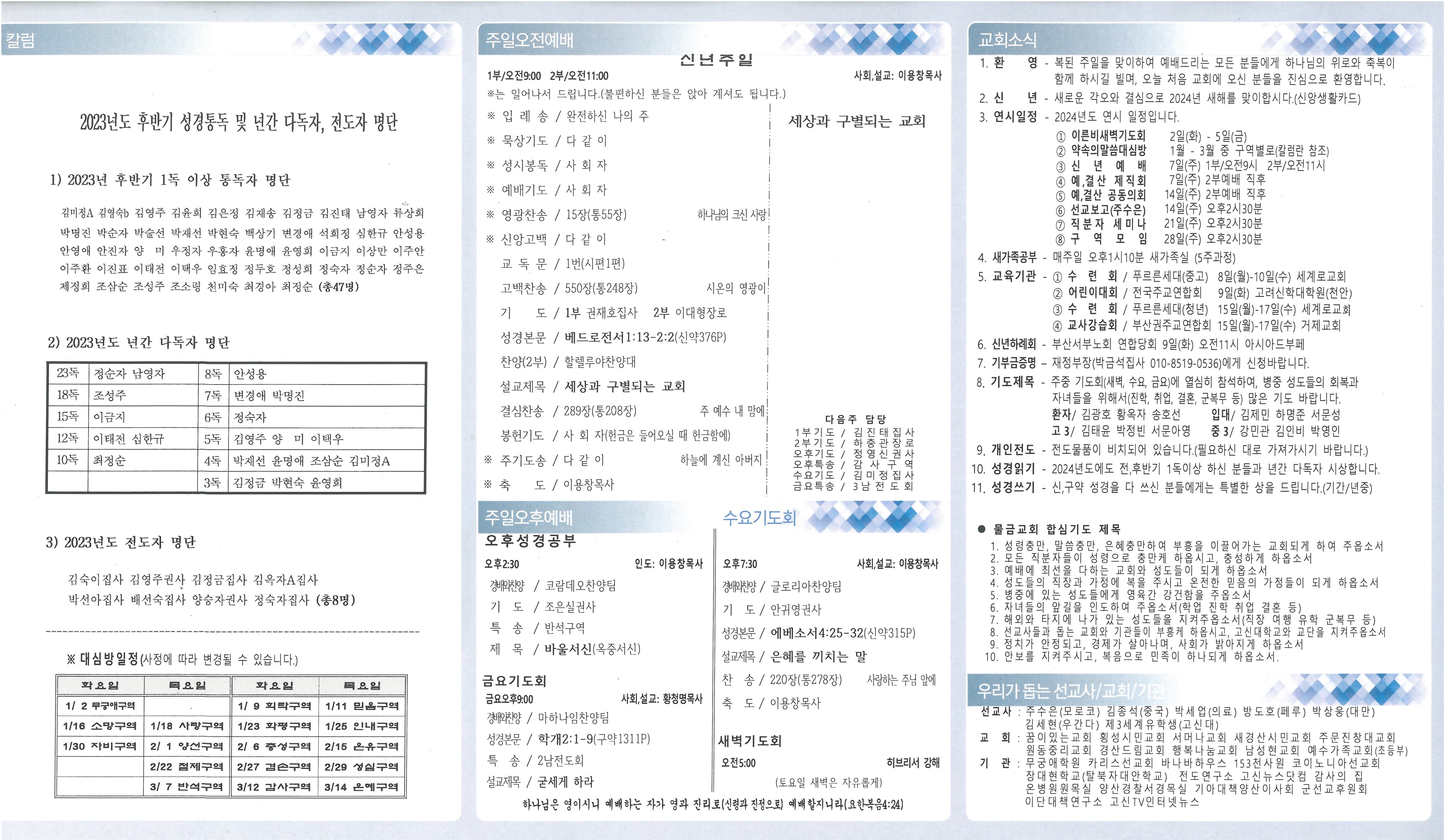Viewport: 1448px width, 840px height.
Task: Click news item 9. 개인전도
Action: [1172, 450]
